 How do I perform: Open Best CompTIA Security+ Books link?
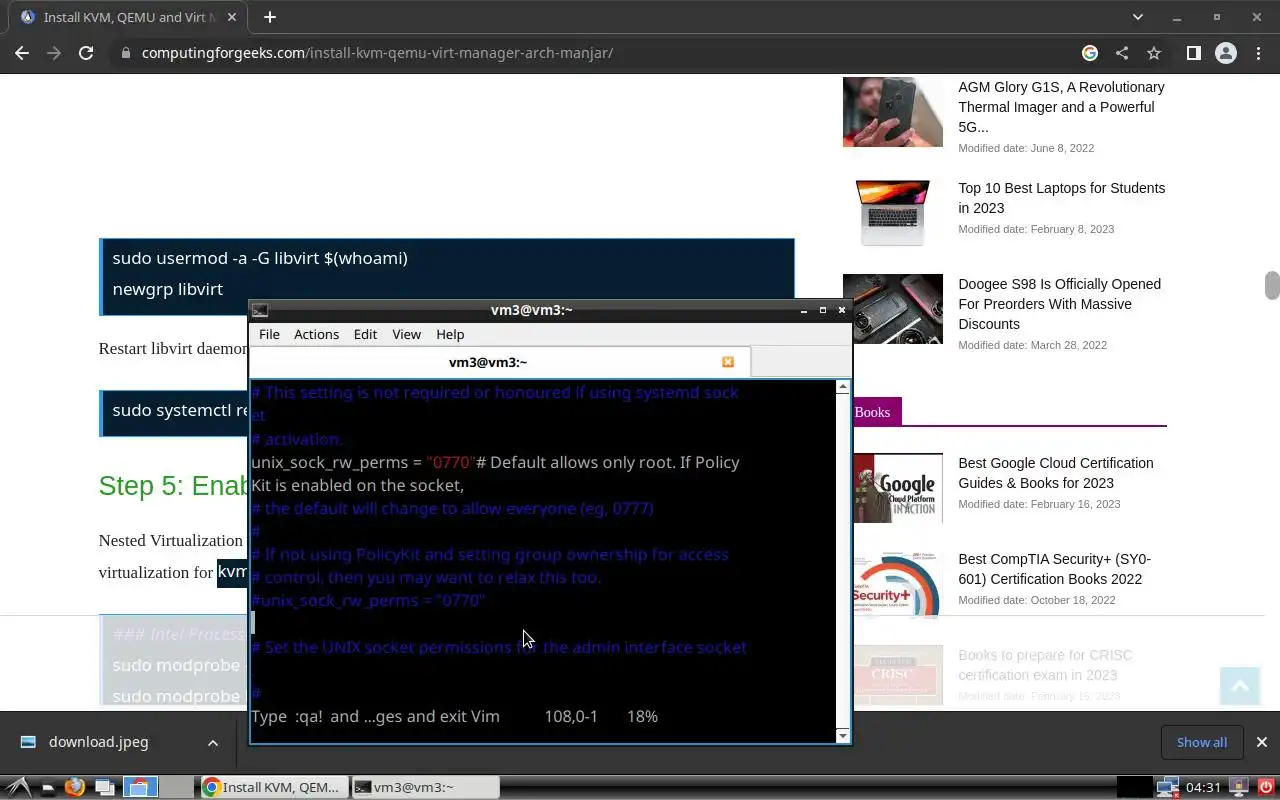[1054, 569]
